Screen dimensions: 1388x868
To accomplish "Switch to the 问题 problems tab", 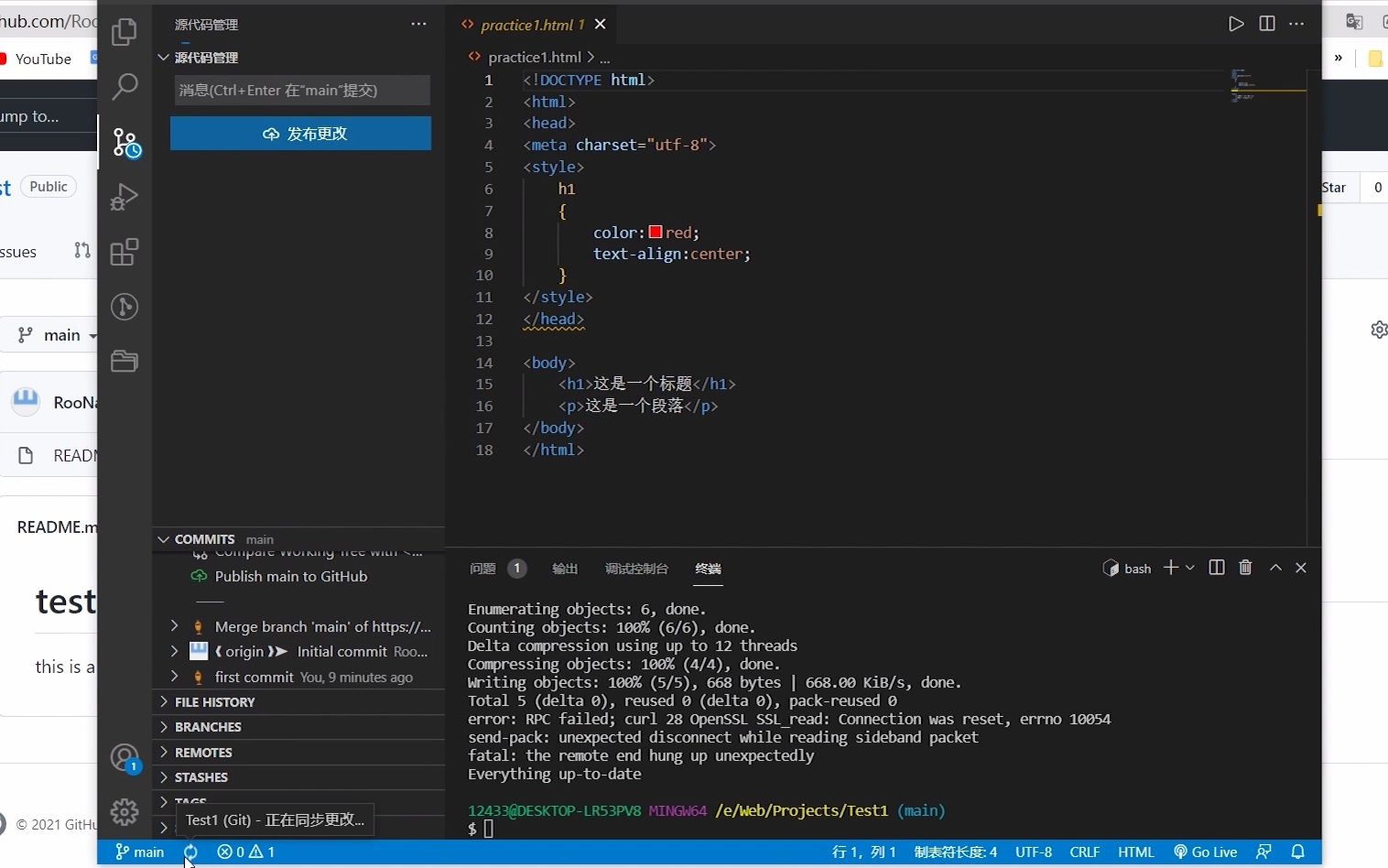I will (x=483, y=569).
